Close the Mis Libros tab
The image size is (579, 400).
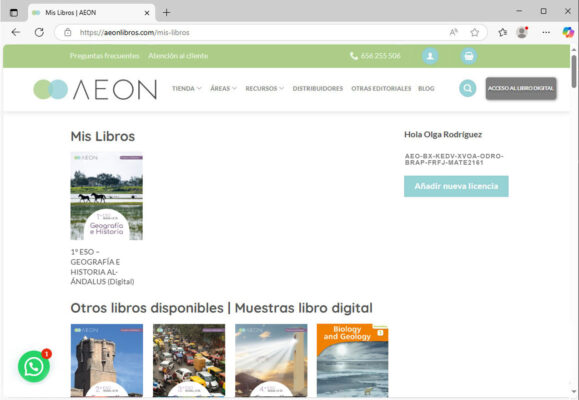pyautogui.click(x=147, y=13)
